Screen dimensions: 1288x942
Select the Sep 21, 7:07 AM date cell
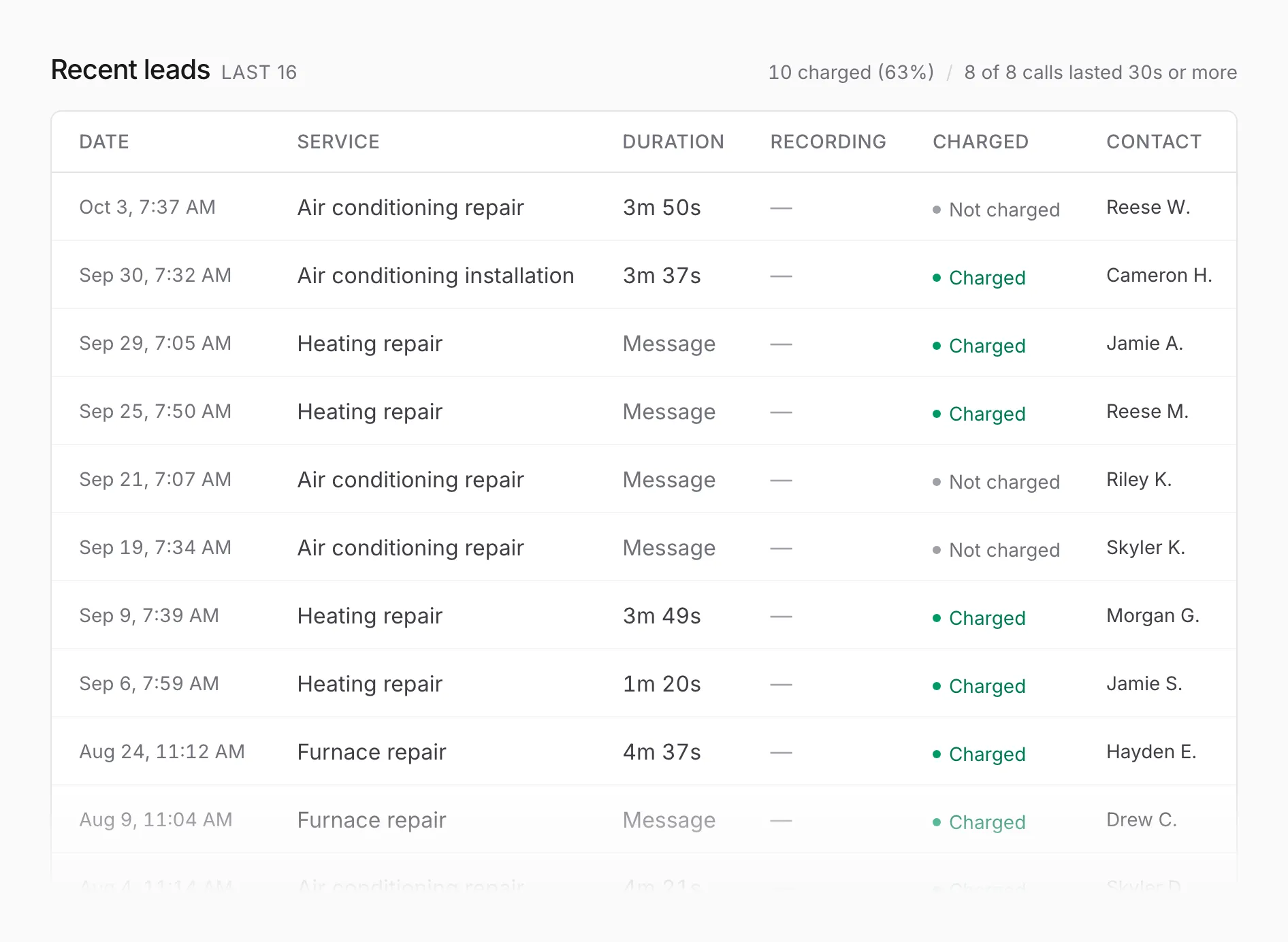click(155, 479)
